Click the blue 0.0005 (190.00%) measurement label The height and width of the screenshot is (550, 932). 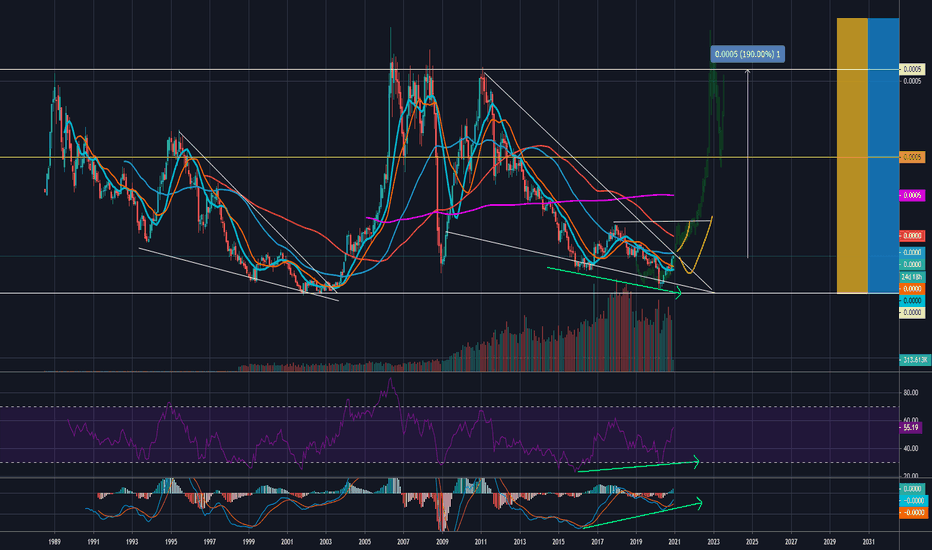click(x=748, y=54)
